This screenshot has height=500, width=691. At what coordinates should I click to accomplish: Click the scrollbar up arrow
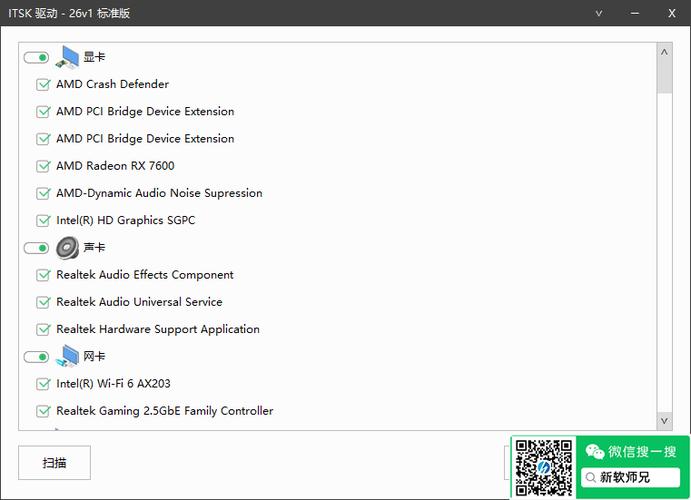coord(664,52)
